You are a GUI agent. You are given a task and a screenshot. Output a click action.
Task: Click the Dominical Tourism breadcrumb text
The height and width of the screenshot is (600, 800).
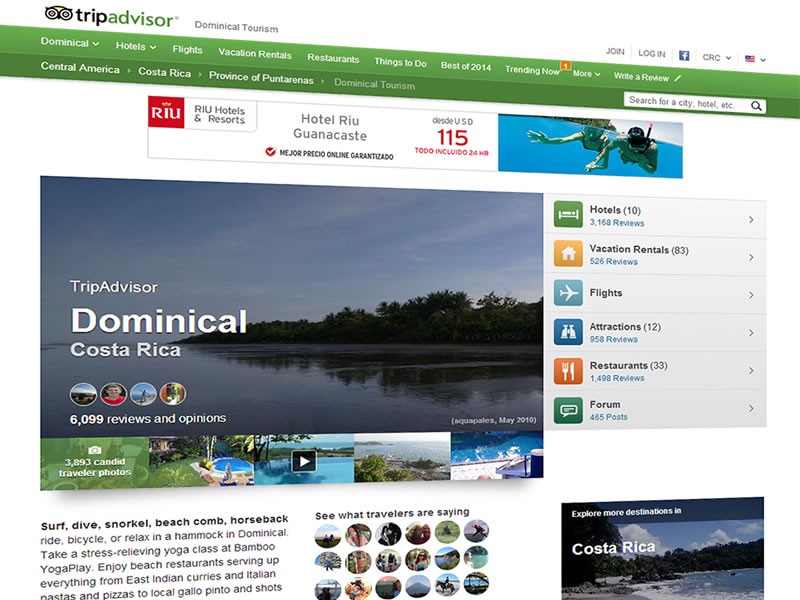tap(374, 84)
